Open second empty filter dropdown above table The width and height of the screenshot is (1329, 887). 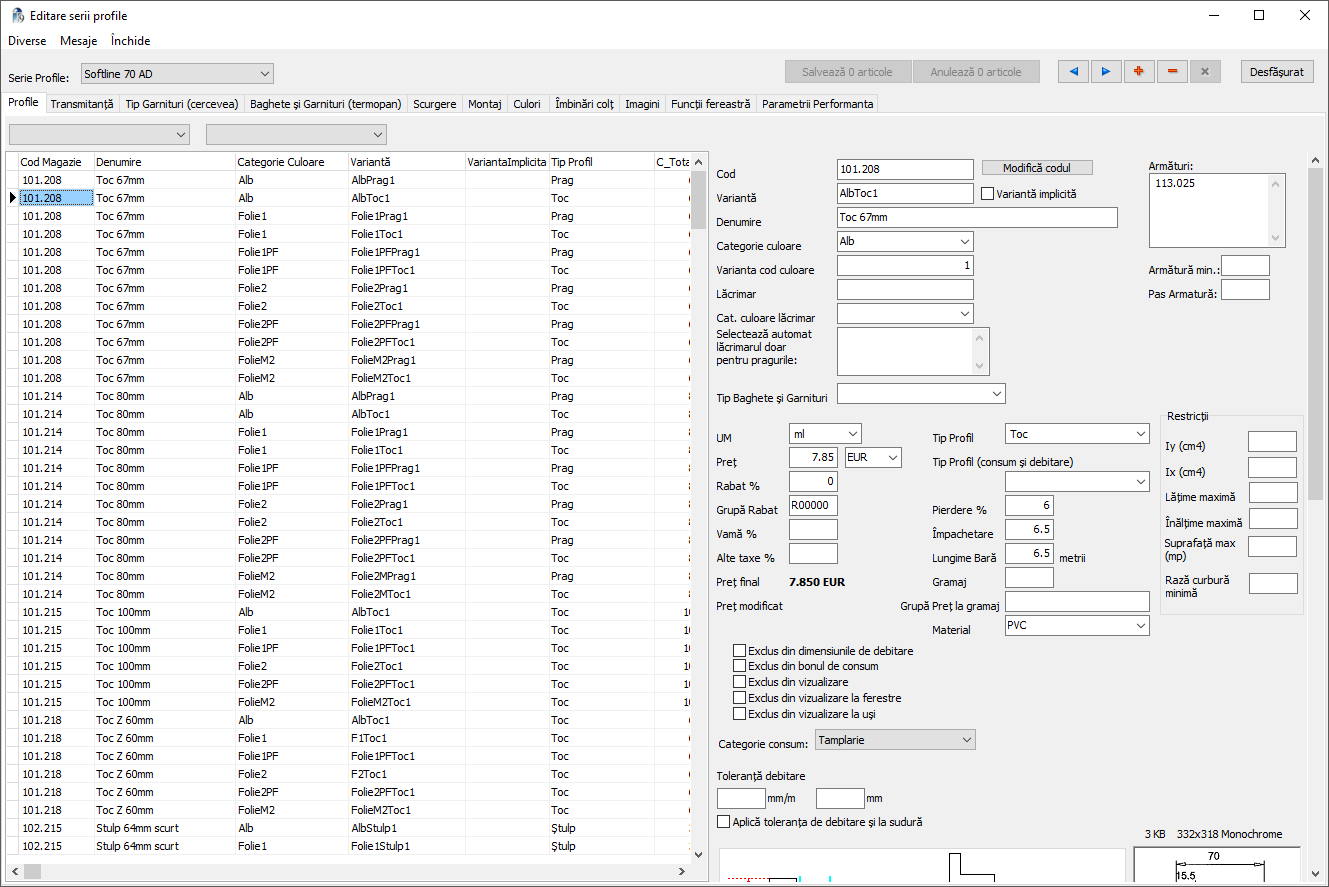pos(296,134)
